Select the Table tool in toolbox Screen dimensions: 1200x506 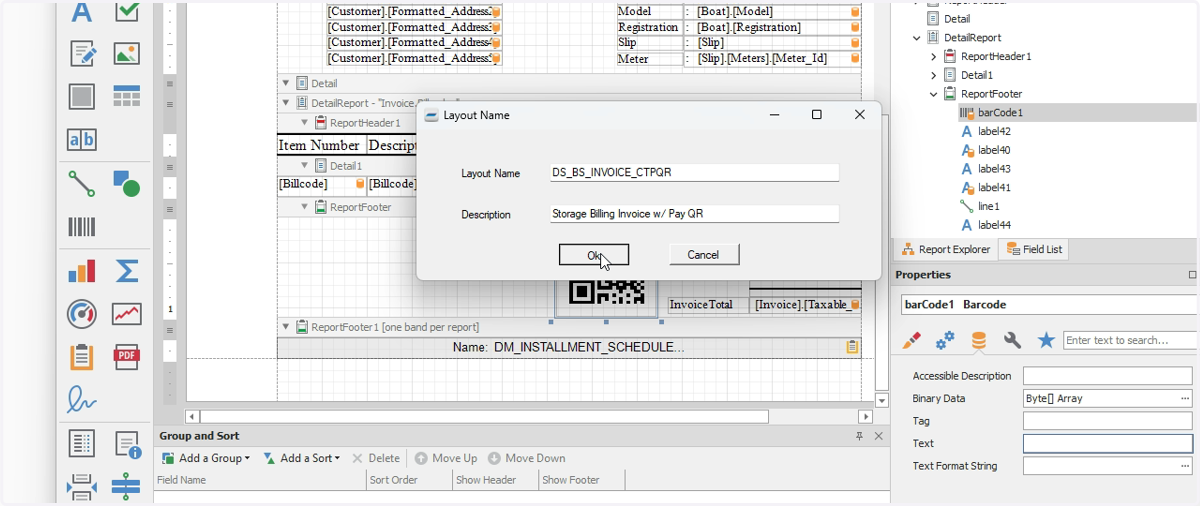pyautogui.click(x=126, y=97)
